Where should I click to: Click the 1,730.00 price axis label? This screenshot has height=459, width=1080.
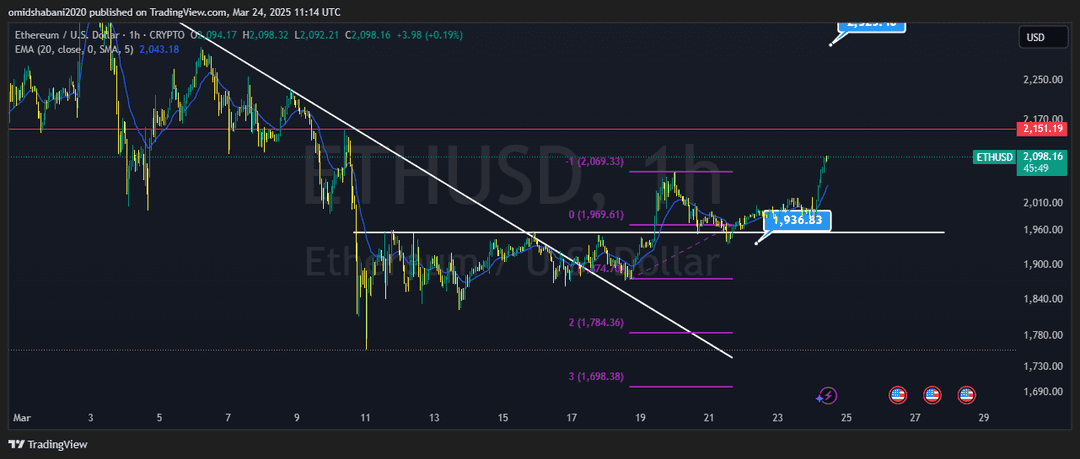click(x=1043, y=366)
